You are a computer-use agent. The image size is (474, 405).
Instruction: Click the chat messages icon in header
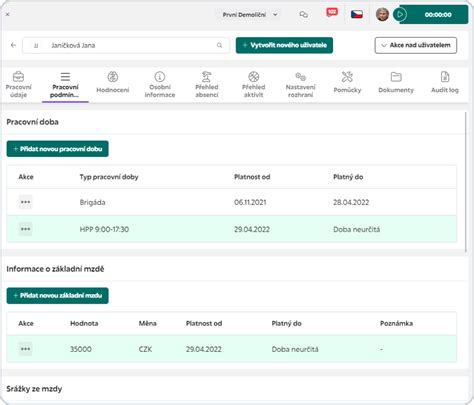pyautogui.click(x=303, y=15)
